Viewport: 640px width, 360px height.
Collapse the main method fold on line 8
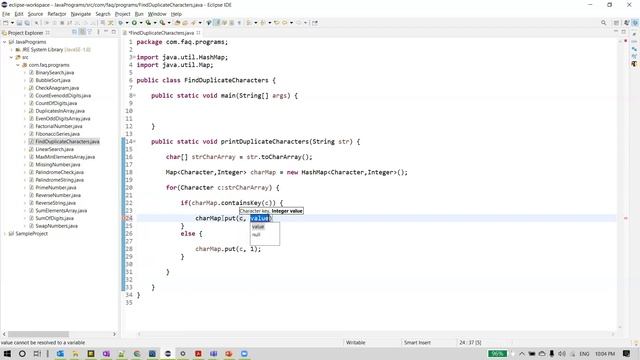[x=134, y=96]
